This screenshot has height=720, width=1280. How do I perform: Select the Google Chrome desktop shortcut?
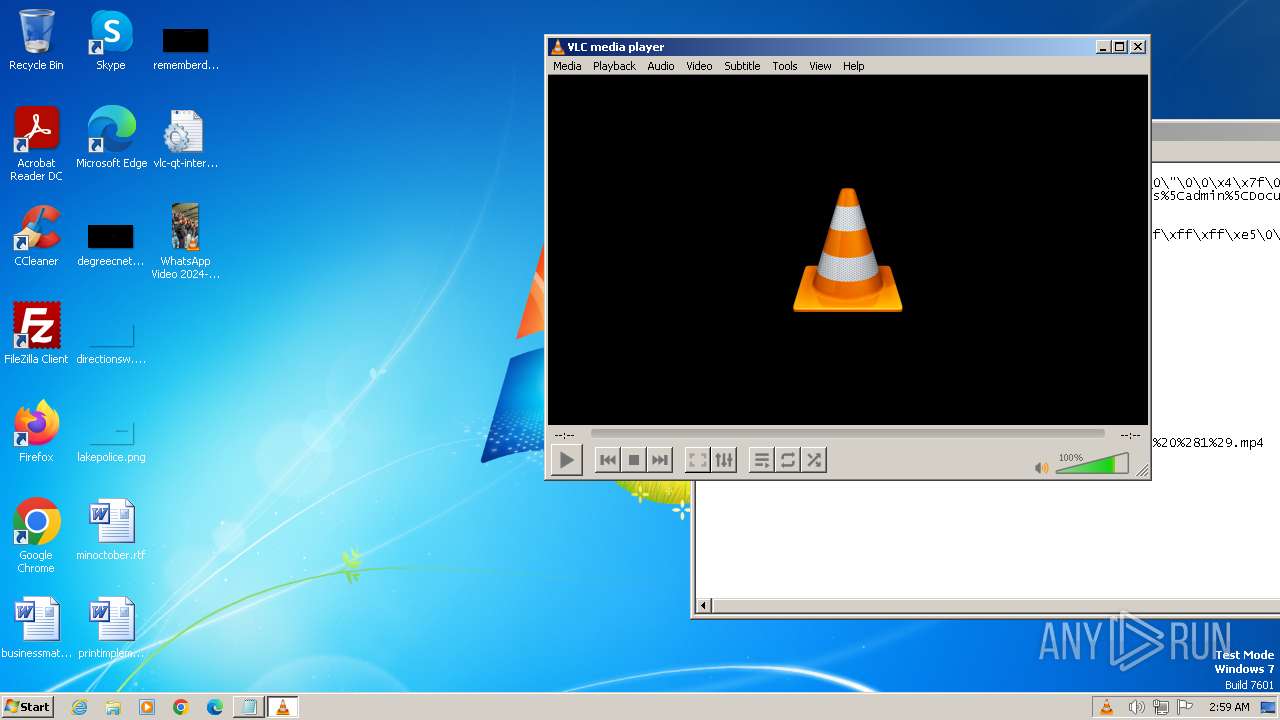[x=36, y=536]
